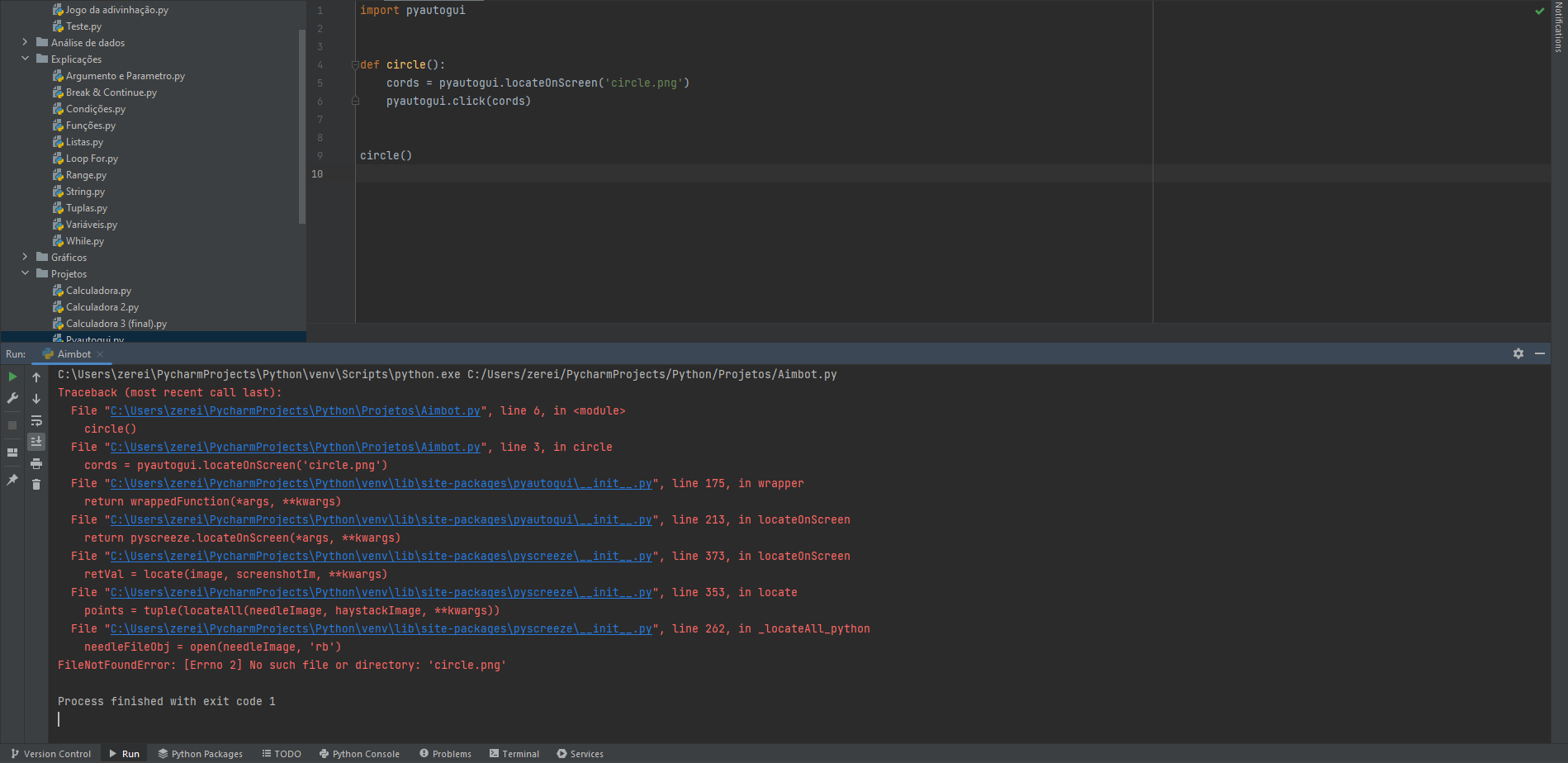Fold the circle function definition
Screen dimensions: 1568x763
click(355, 64)
